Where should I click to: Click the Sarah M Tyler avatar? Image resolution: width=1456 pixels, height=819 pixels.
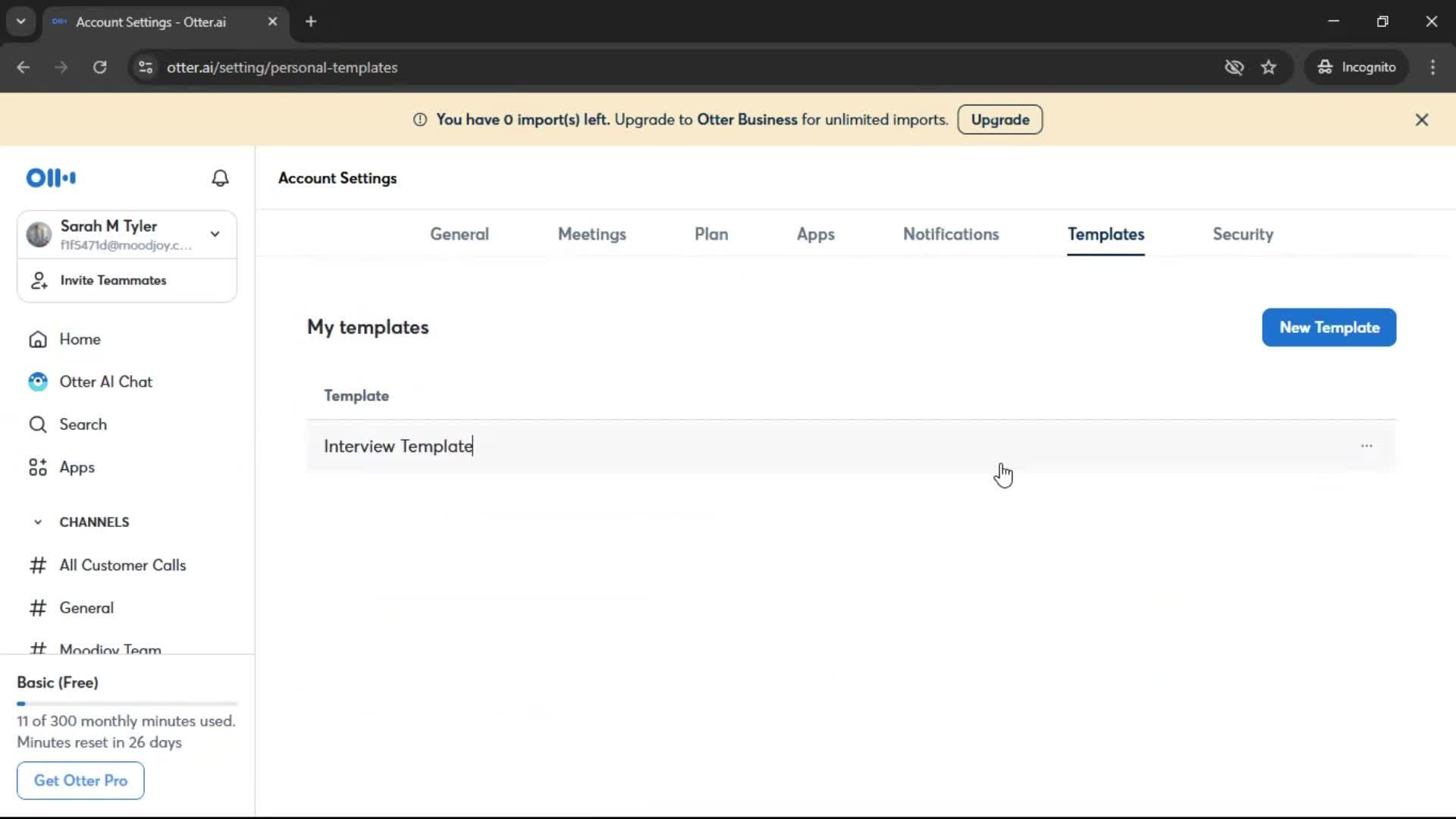coord(39,234)
